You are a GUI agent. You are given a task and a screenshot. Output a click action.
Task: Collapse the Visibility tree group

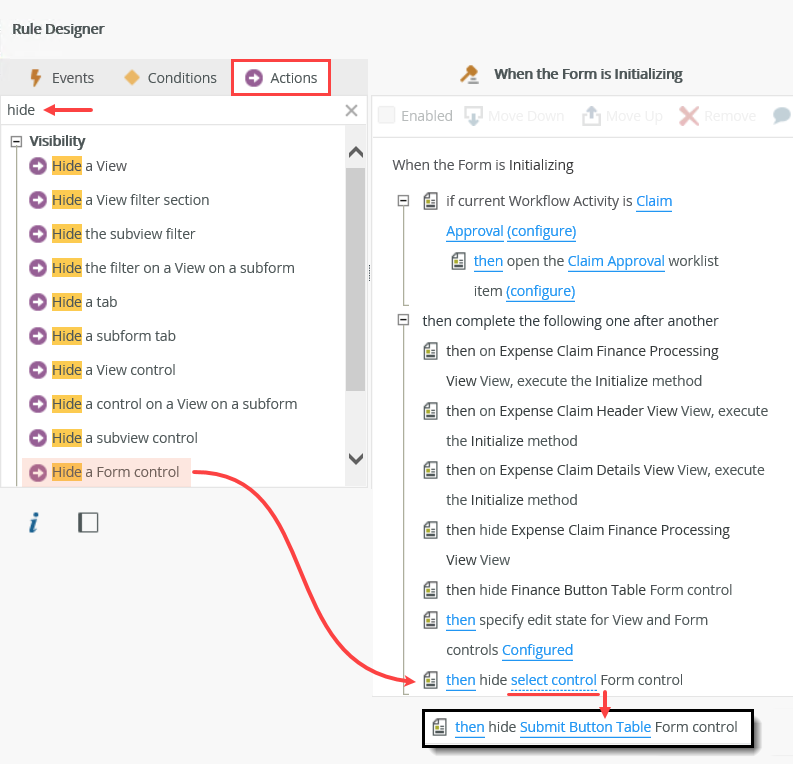coord(16,142)
